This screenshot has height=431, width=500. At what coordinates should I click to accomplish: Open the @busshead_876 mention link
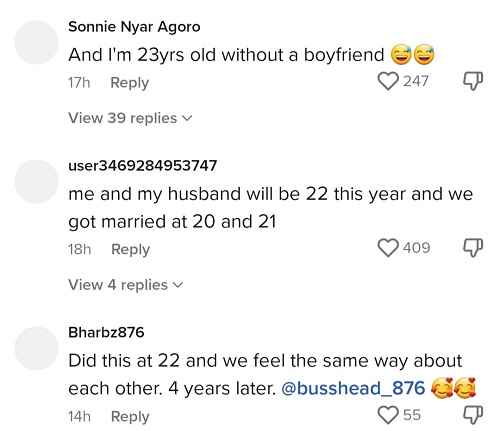click(353, 388)
